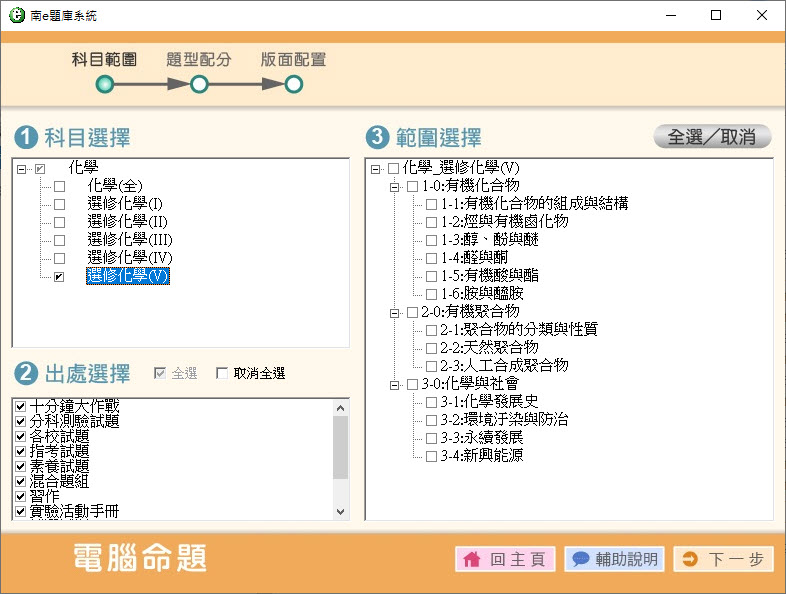
Task: Click the 版面配置 step circle
Action: click(293, 85)
